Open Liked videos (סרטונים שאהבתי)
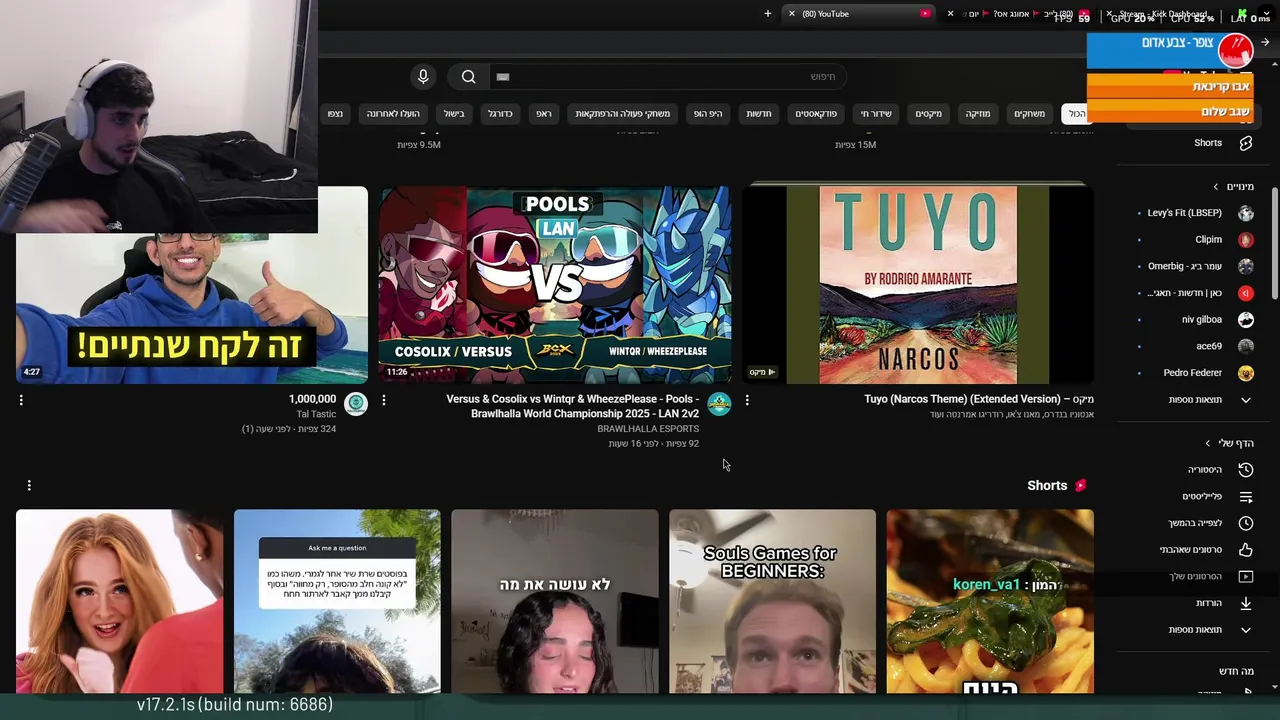Screen dimensions: 1280x720 1205,550
